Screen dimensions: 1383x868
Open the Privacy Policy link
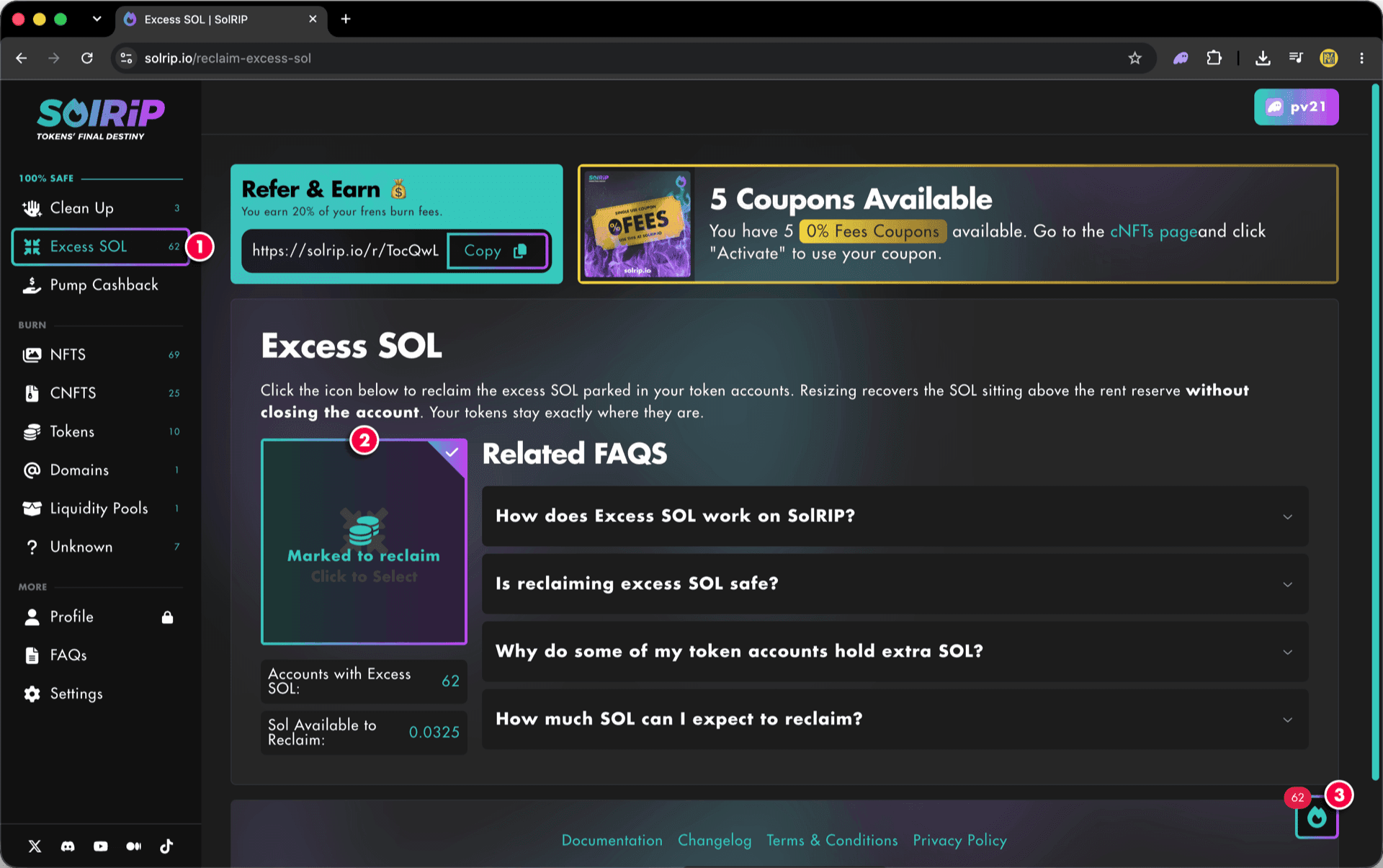click(x=959, y=841)
